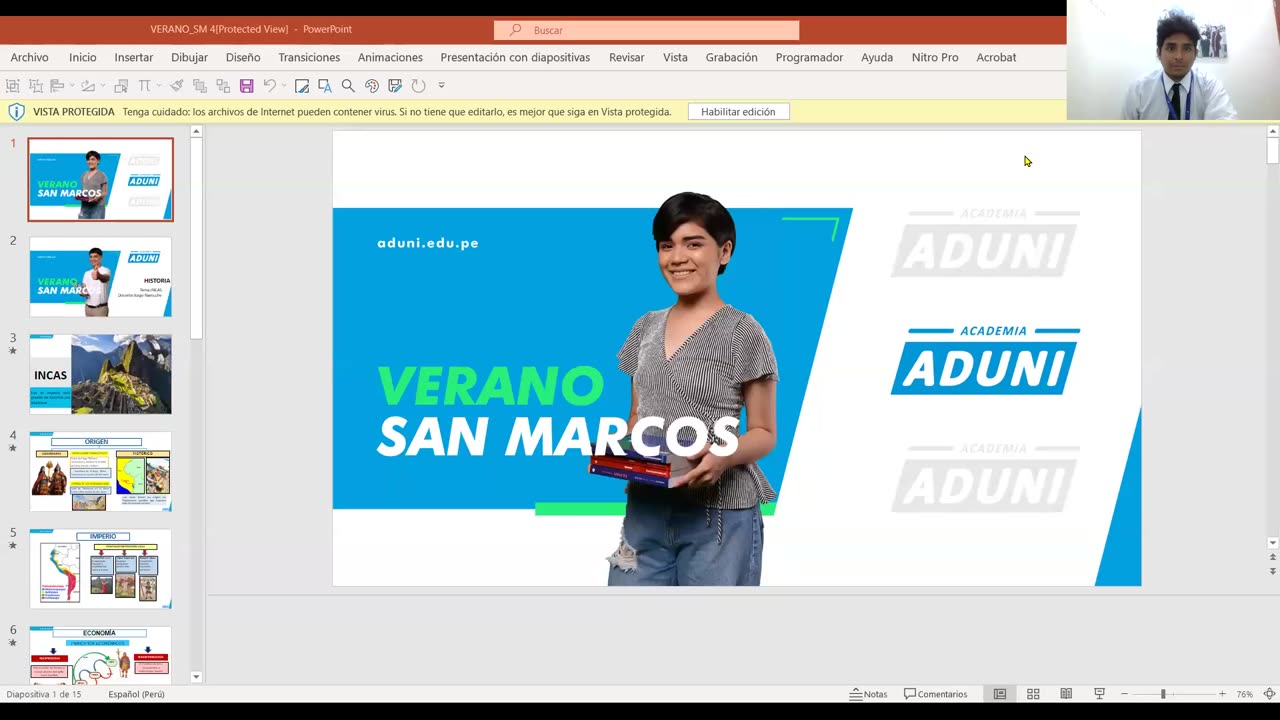Open the Acrobat ribbon tab
This screenshot has width=1280, height=720.
tap(996, 57)
